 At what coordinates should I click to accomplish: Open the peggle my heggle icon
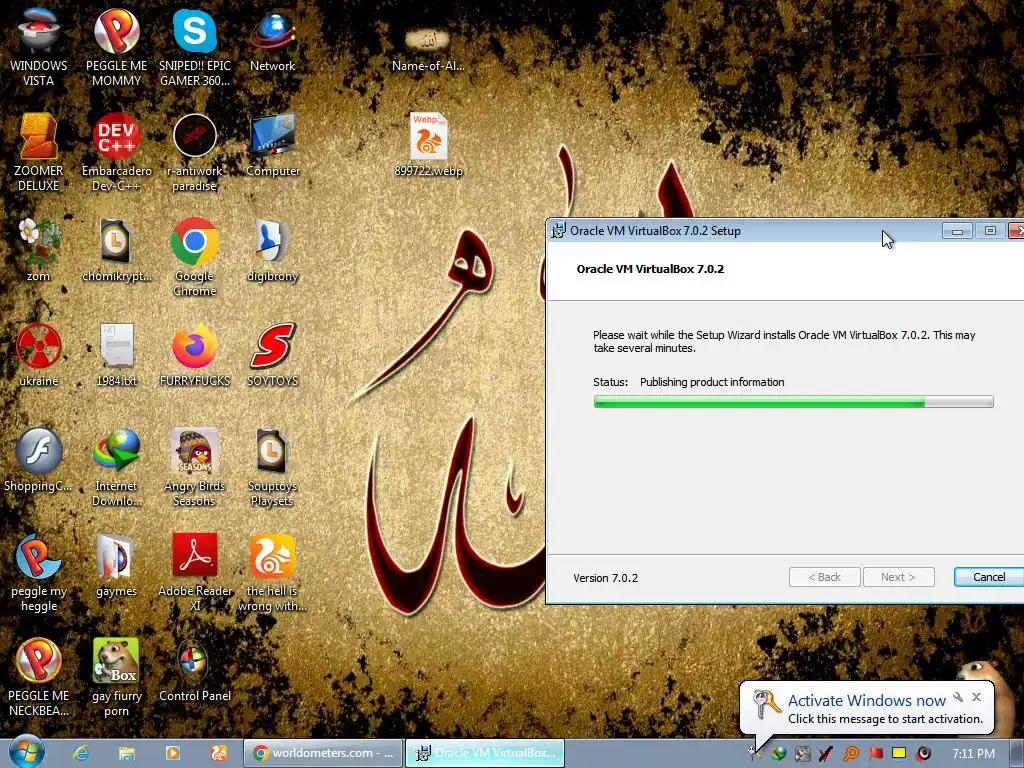pos(39,573)
